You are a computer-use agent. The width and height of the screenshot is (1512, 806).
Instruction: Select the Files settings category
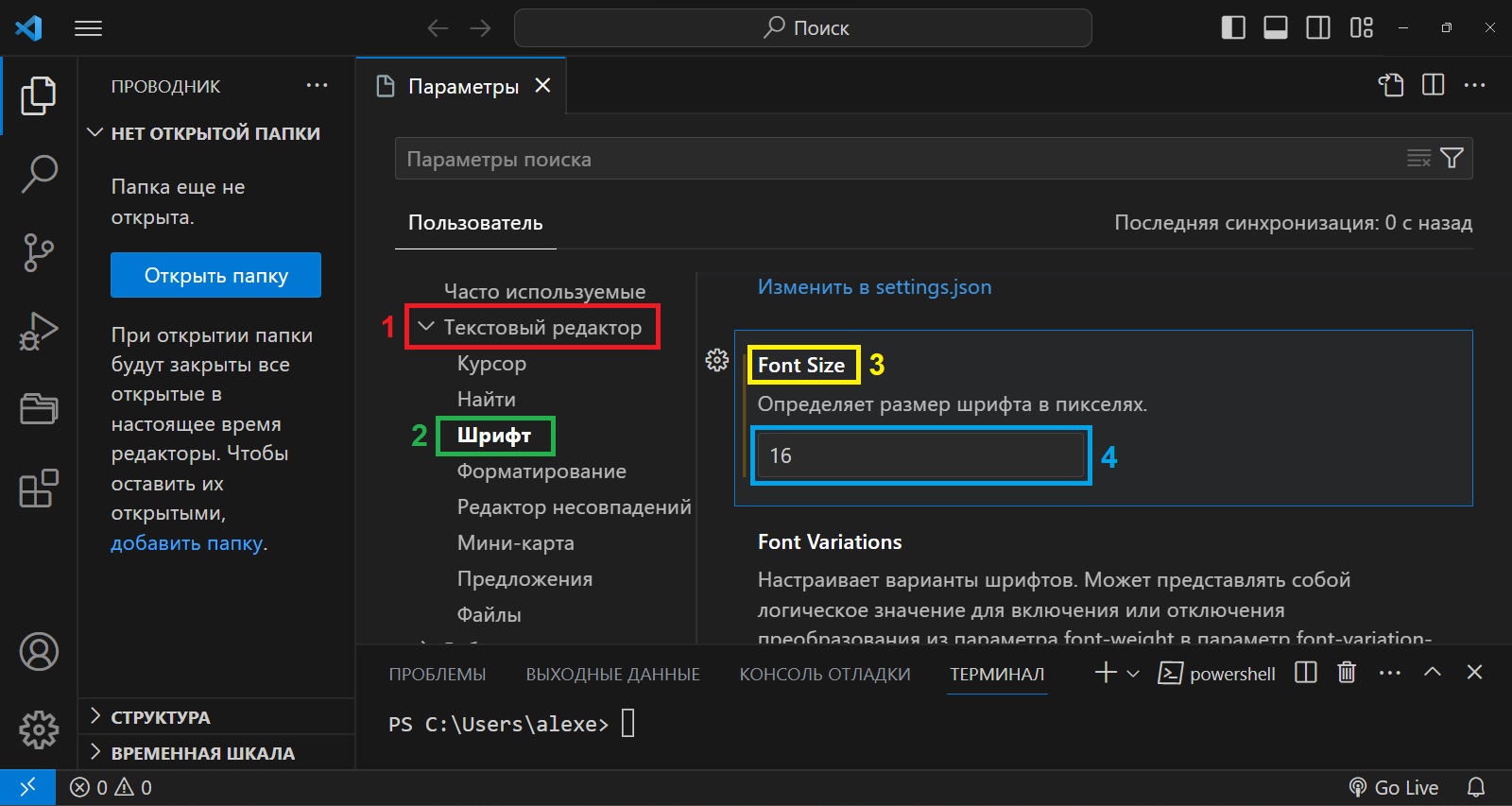click(x=490, y=615)
